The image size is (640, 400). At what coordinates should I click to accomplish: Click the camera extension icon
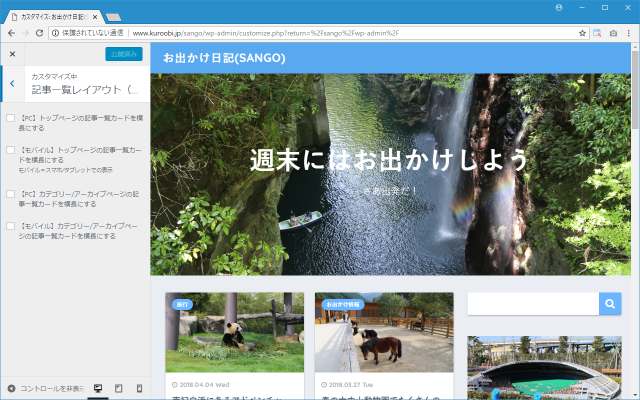[613, 33]
